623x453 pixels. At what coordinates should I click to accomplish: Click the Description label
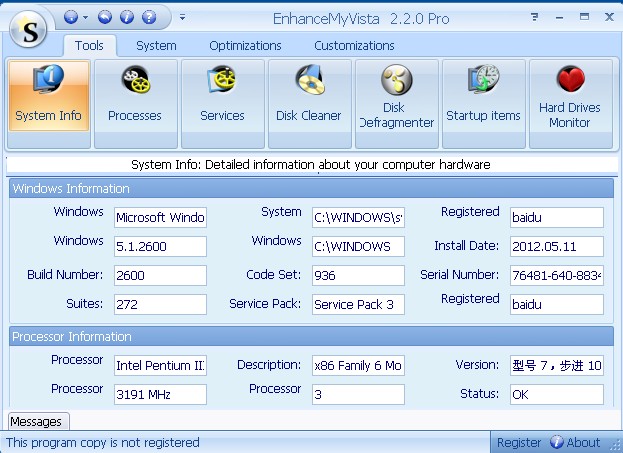tap(269, 365)
